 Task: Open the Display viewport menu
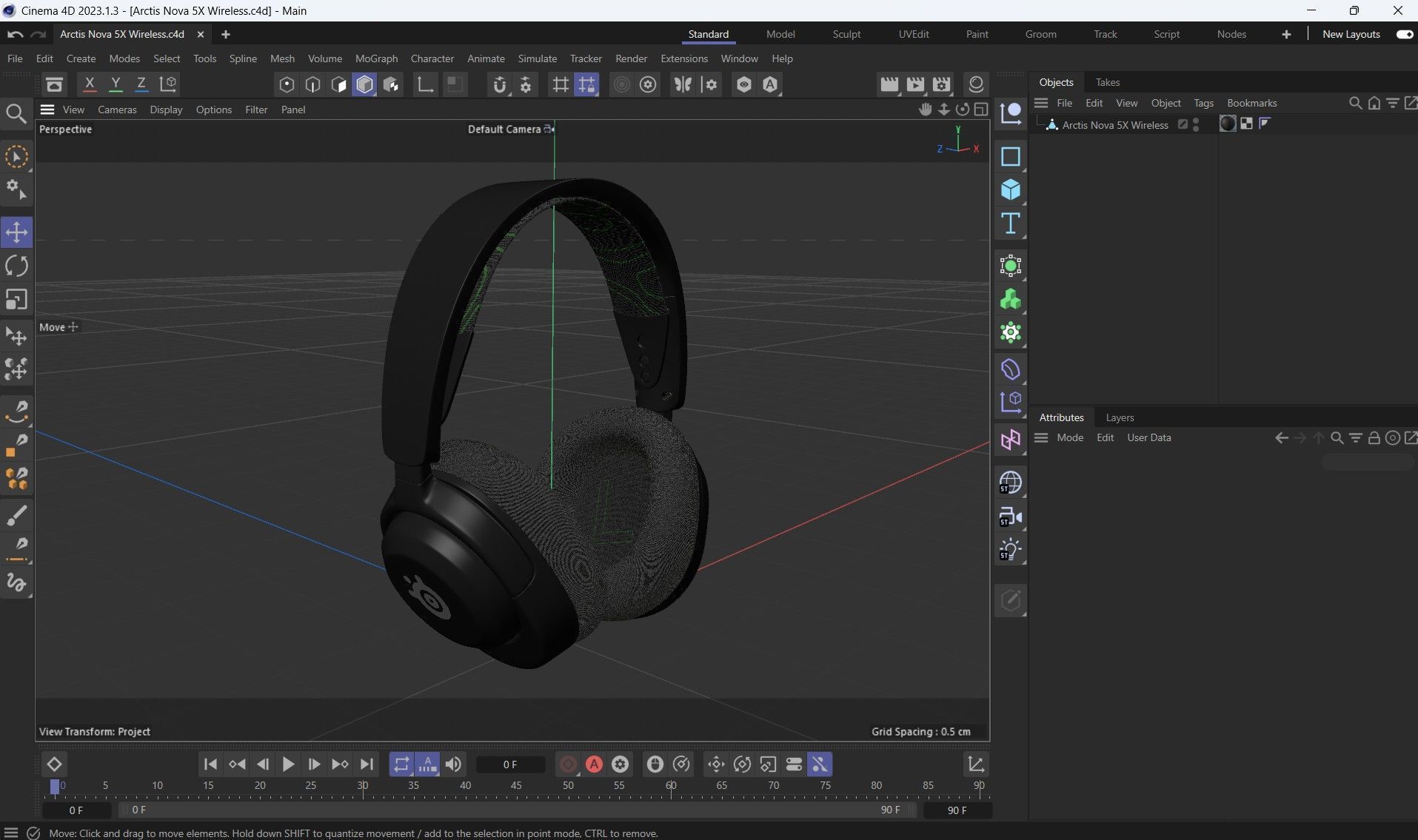pos(166,110)
